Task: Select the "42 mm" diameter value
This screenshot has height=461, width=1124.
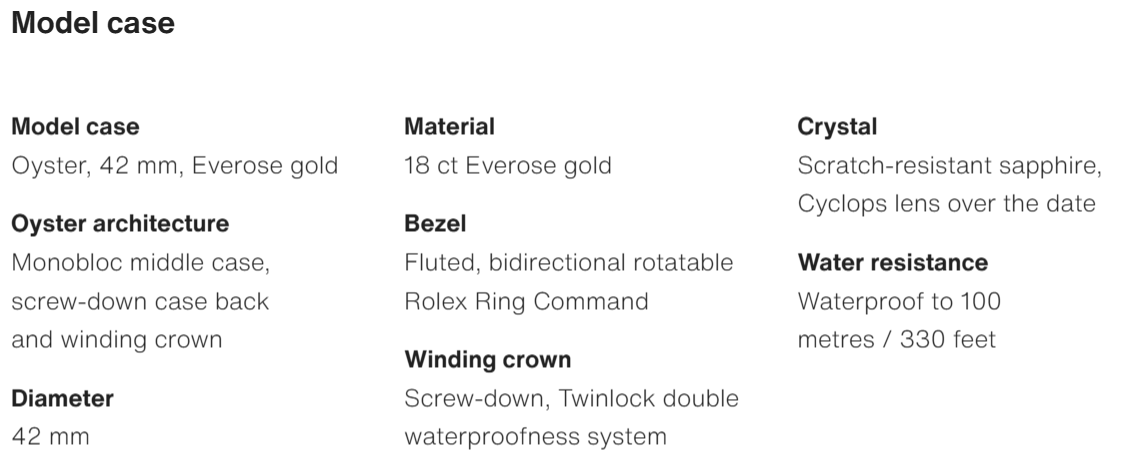Action: point(50,437)
